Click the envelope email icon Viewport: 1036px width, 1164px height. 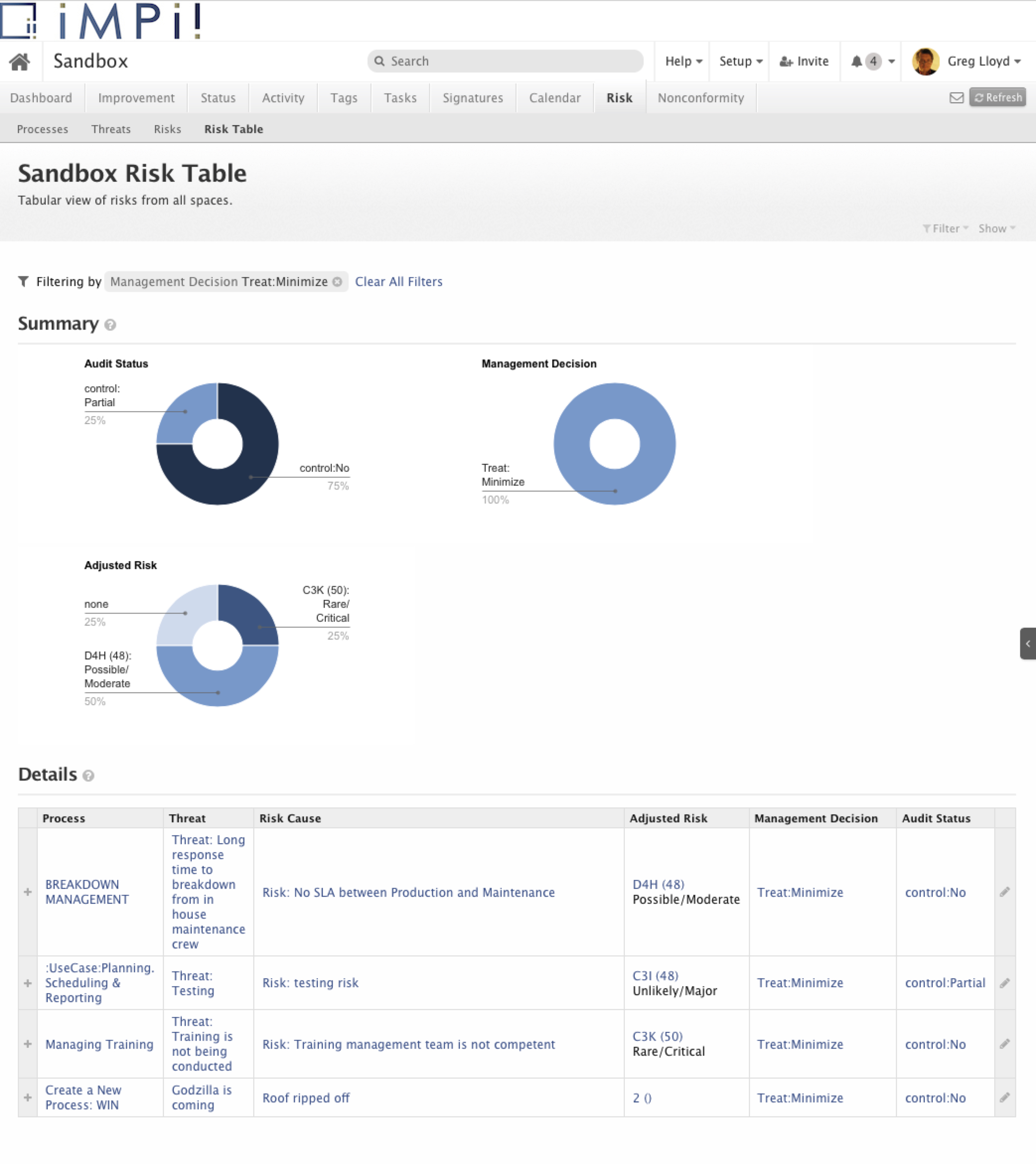point(957,98)
